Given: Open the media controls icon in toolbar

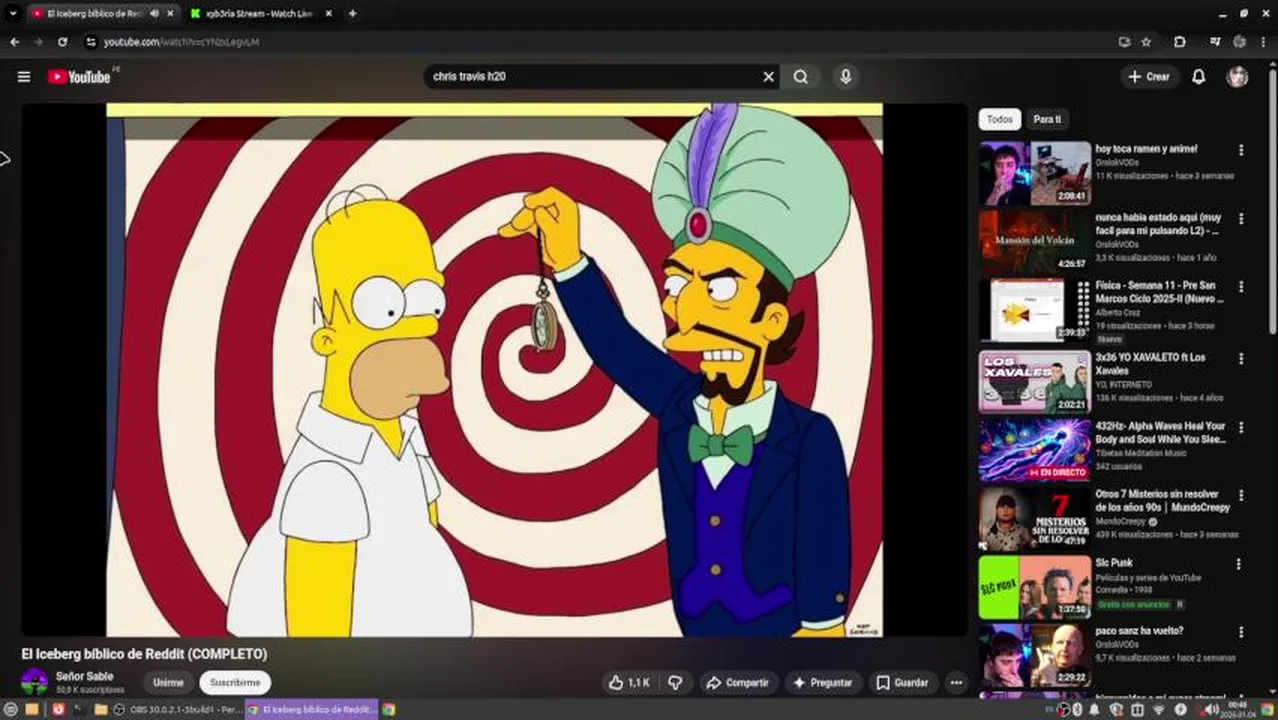Looking at the screenshot, I should (x=1215, y=42).
